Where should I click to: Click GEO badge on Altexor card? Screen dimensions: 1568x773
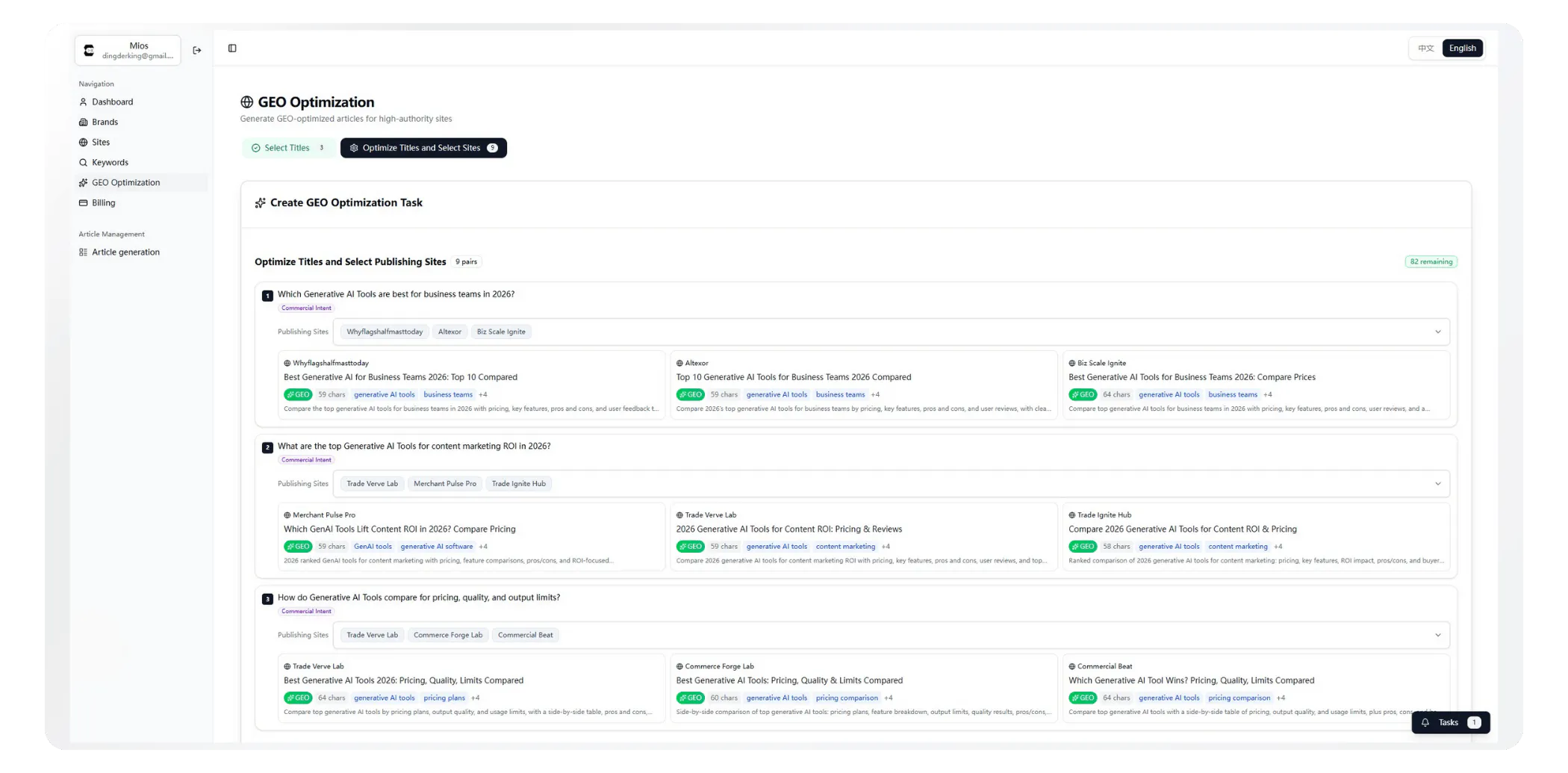coord(690,395)
